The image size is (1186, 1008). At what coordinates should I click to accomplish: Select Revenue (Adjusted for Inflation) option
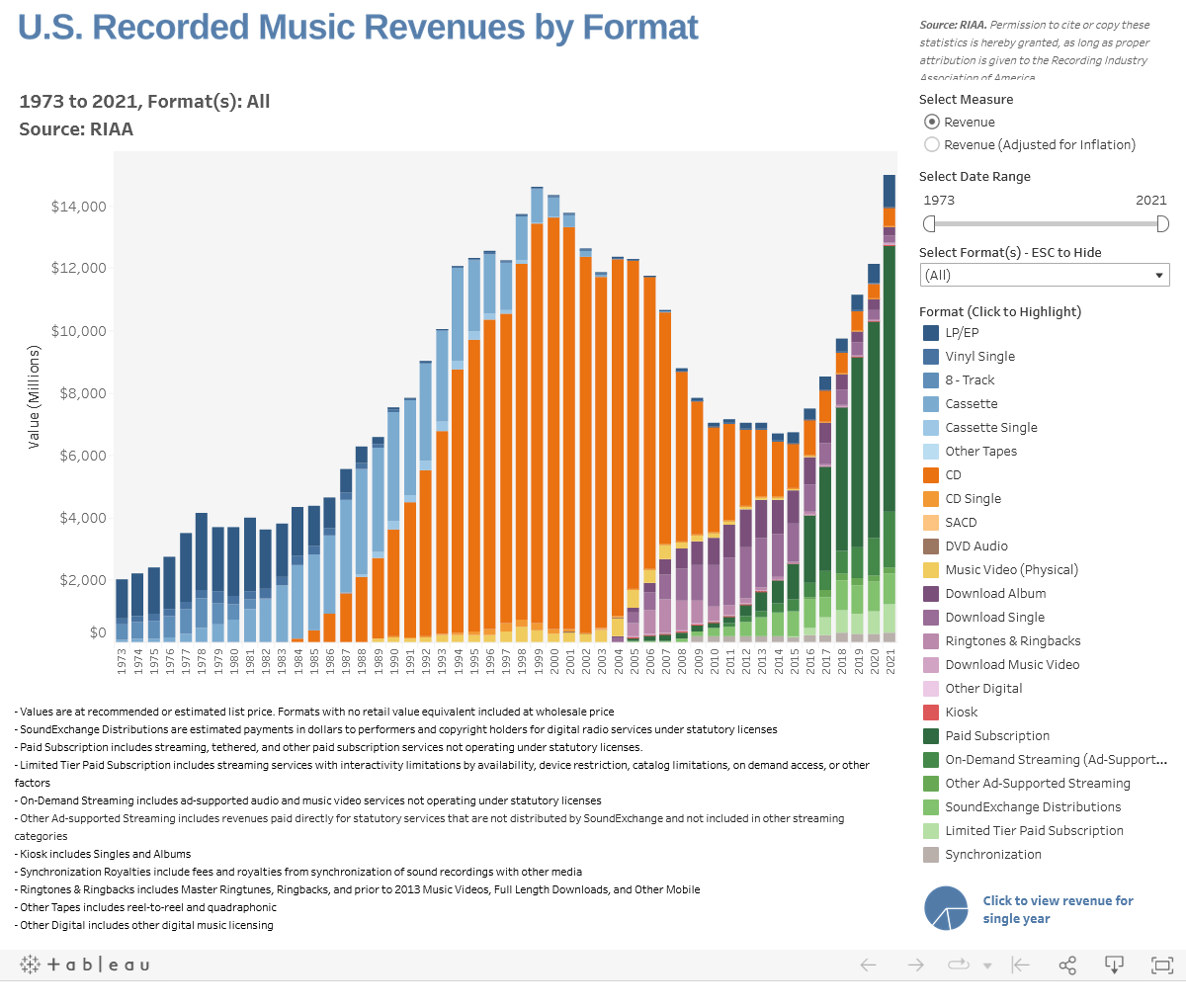931,144
